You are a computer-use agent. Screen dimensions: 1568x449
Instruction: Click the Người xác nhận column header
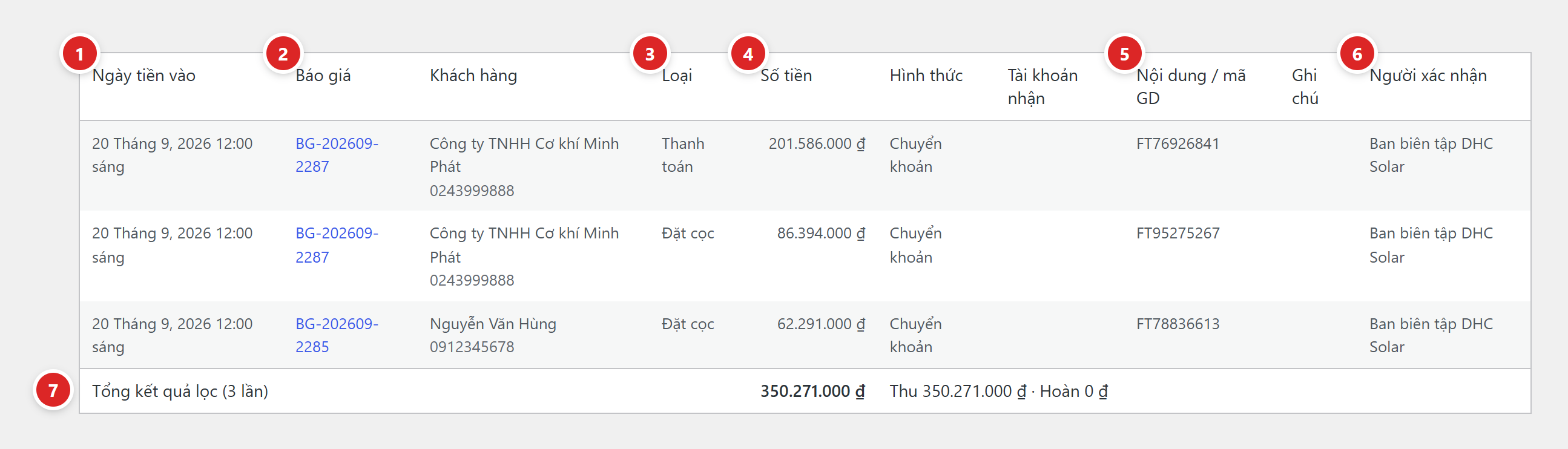pyautogui.click(x=1428, y=76)
